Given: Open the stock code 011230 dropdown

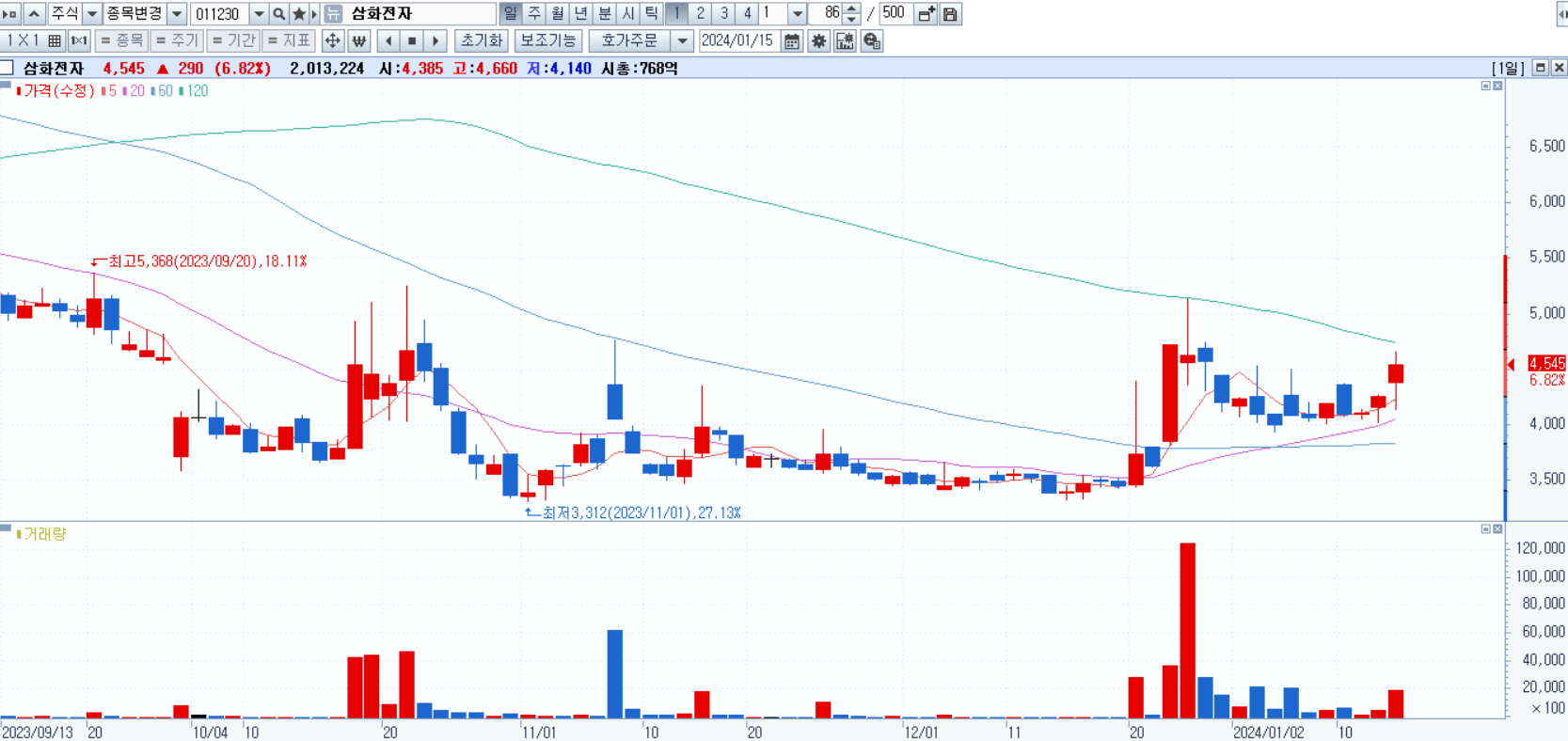Looking at the screenshot, I should click(x=259, y=14).
